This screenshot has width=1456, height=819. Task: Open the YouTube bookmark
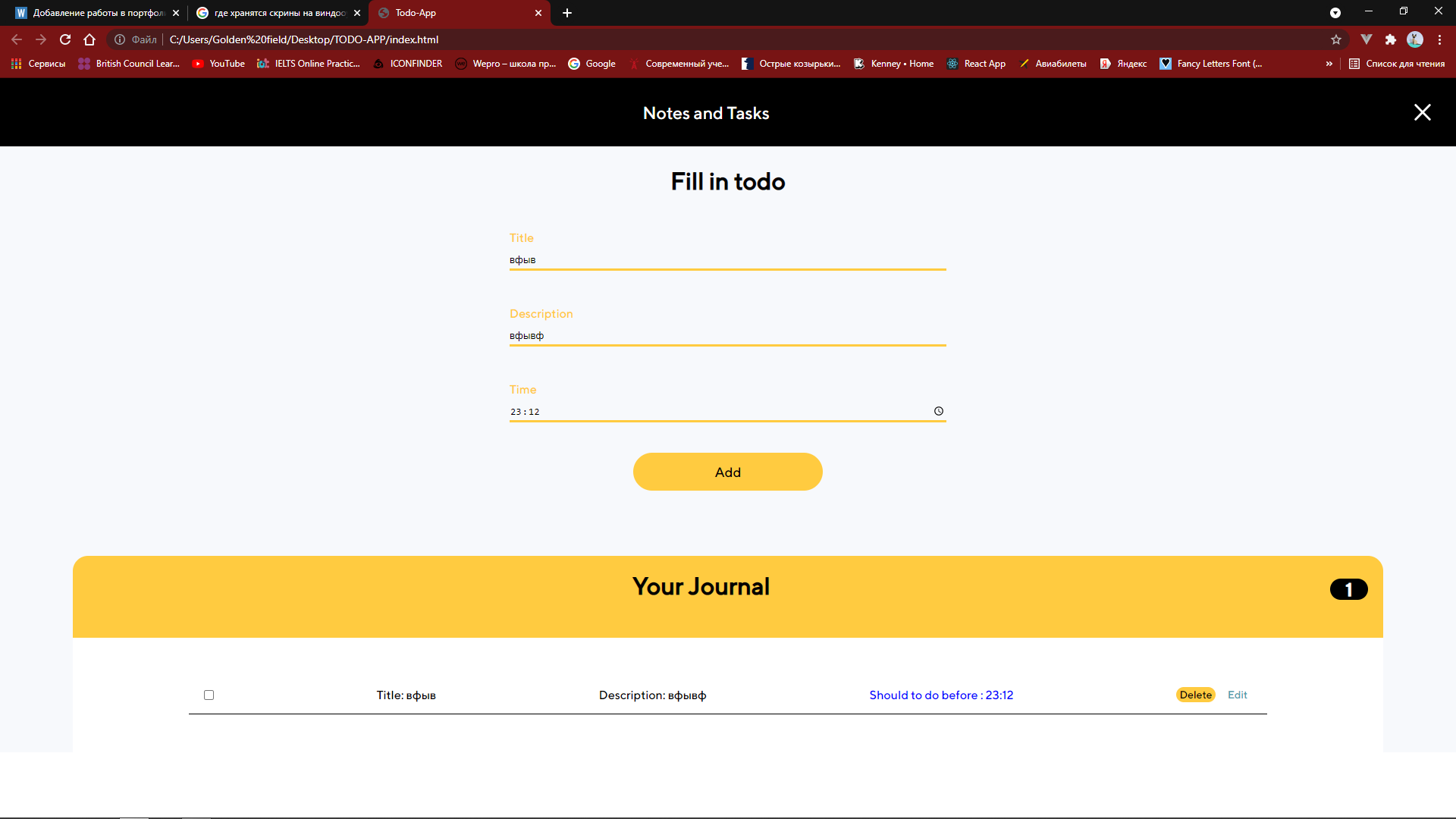click(x=218, y=64)
